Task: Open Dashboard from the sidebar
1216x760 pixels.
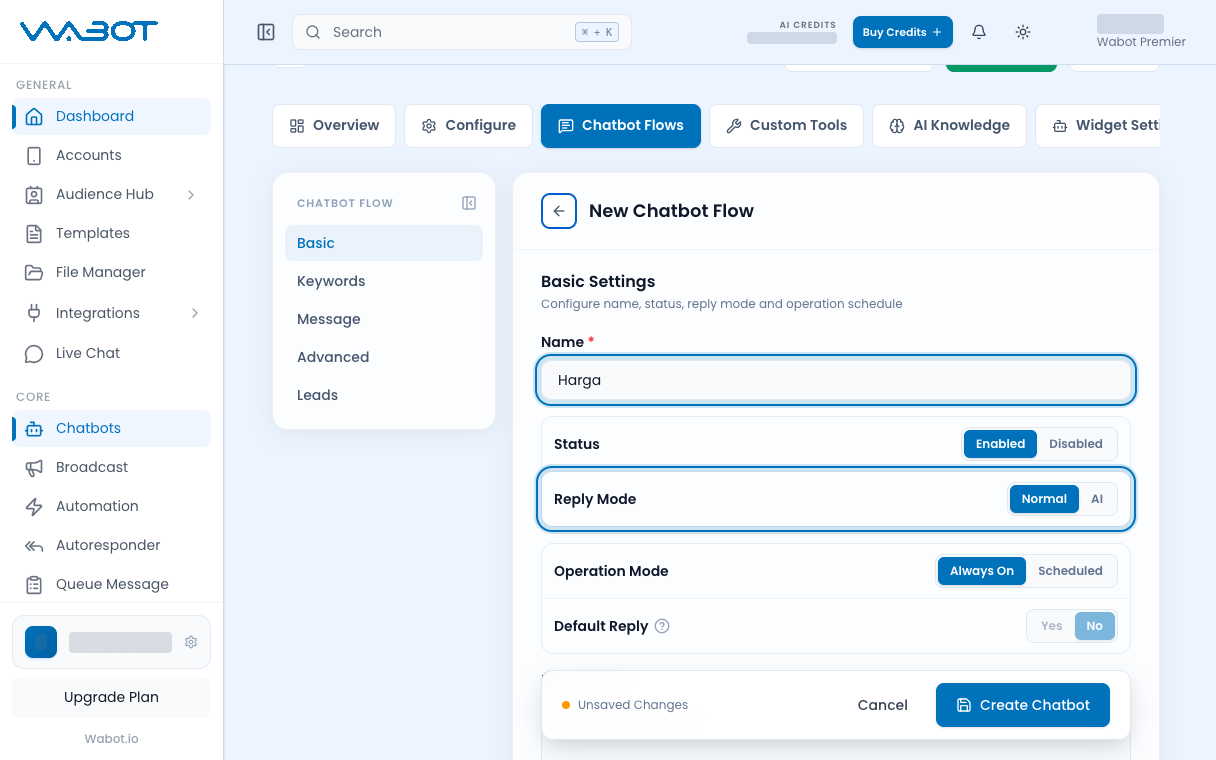Action: coord(112,116)
